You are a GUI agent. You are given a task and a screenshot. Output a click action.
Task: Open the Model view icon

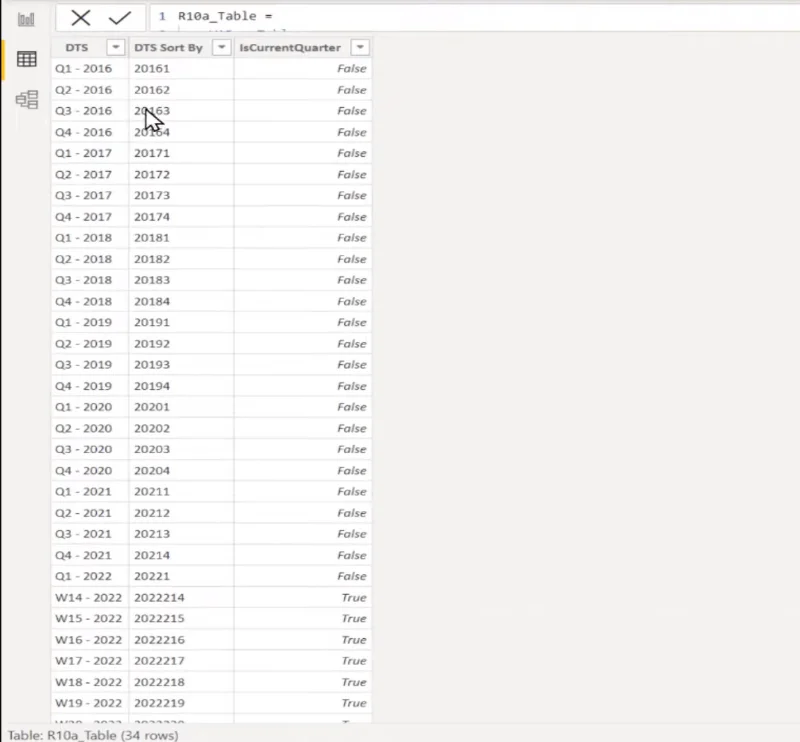tap(27, 100)
